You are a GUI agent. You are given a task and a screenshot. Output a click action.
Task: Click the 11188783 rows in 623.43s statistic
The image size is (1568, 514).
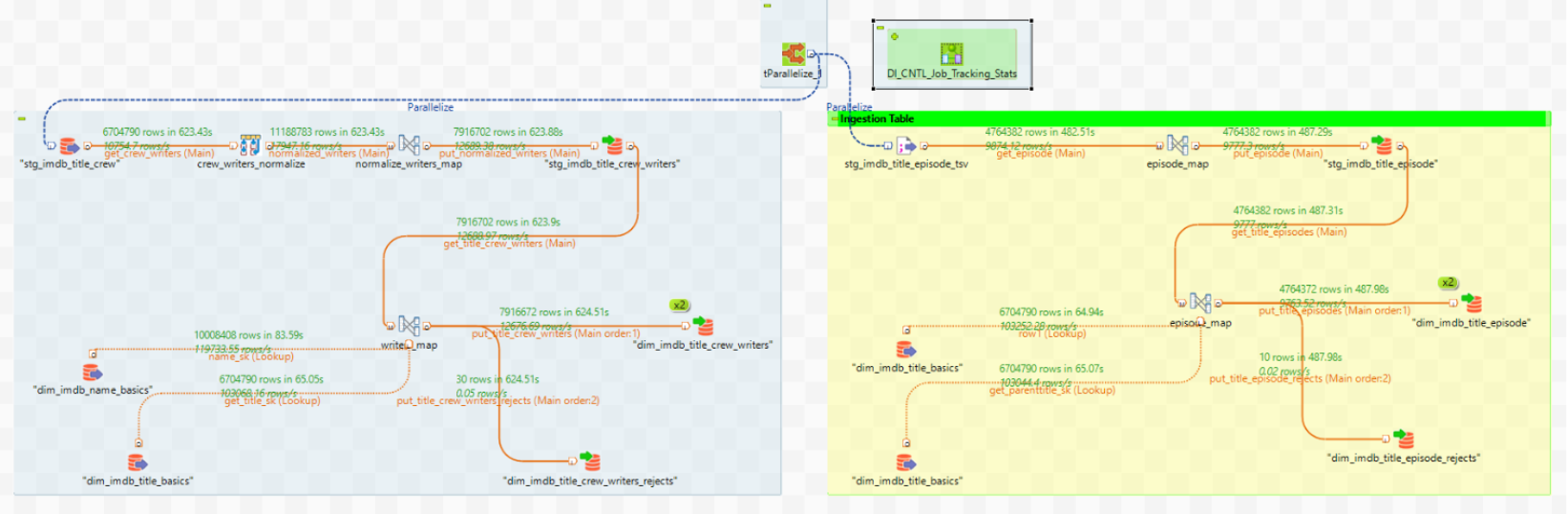328,132
